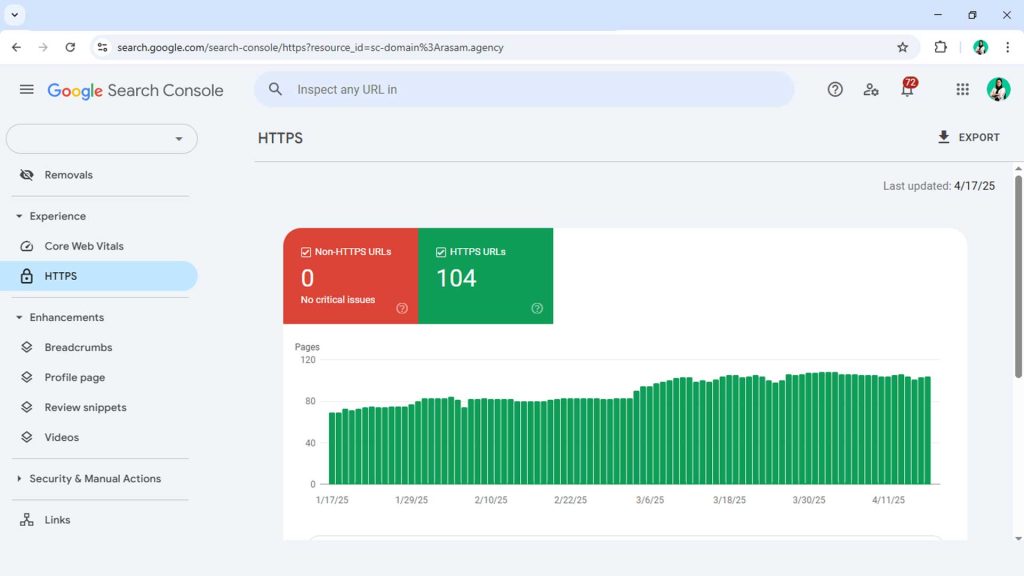
Task: Click the page vertical scrollbar thumb
Action: pyautogui.click(x=1018, y=276)
